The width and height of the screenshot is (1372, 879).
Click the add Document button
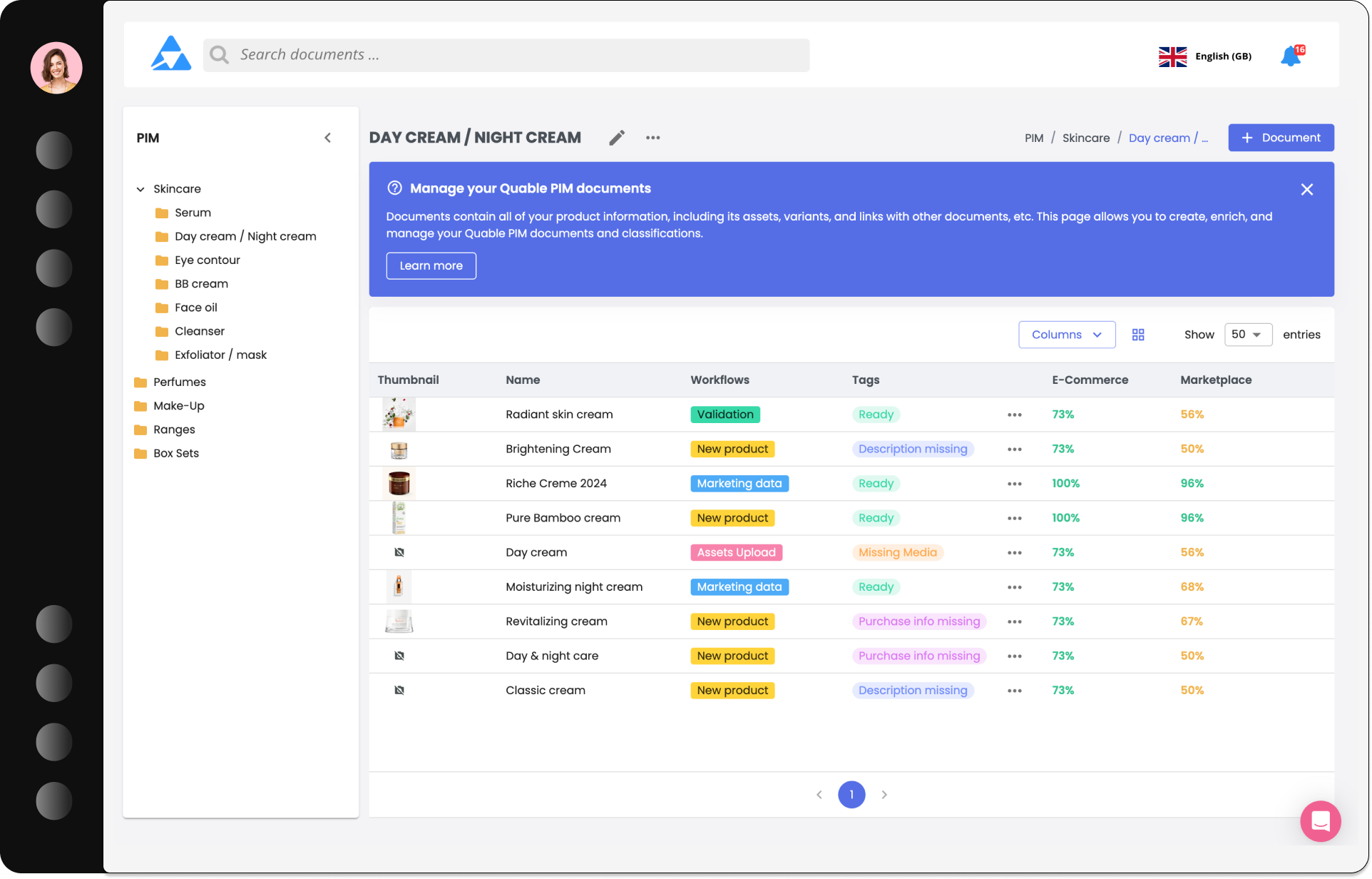tap(1280, 138)
